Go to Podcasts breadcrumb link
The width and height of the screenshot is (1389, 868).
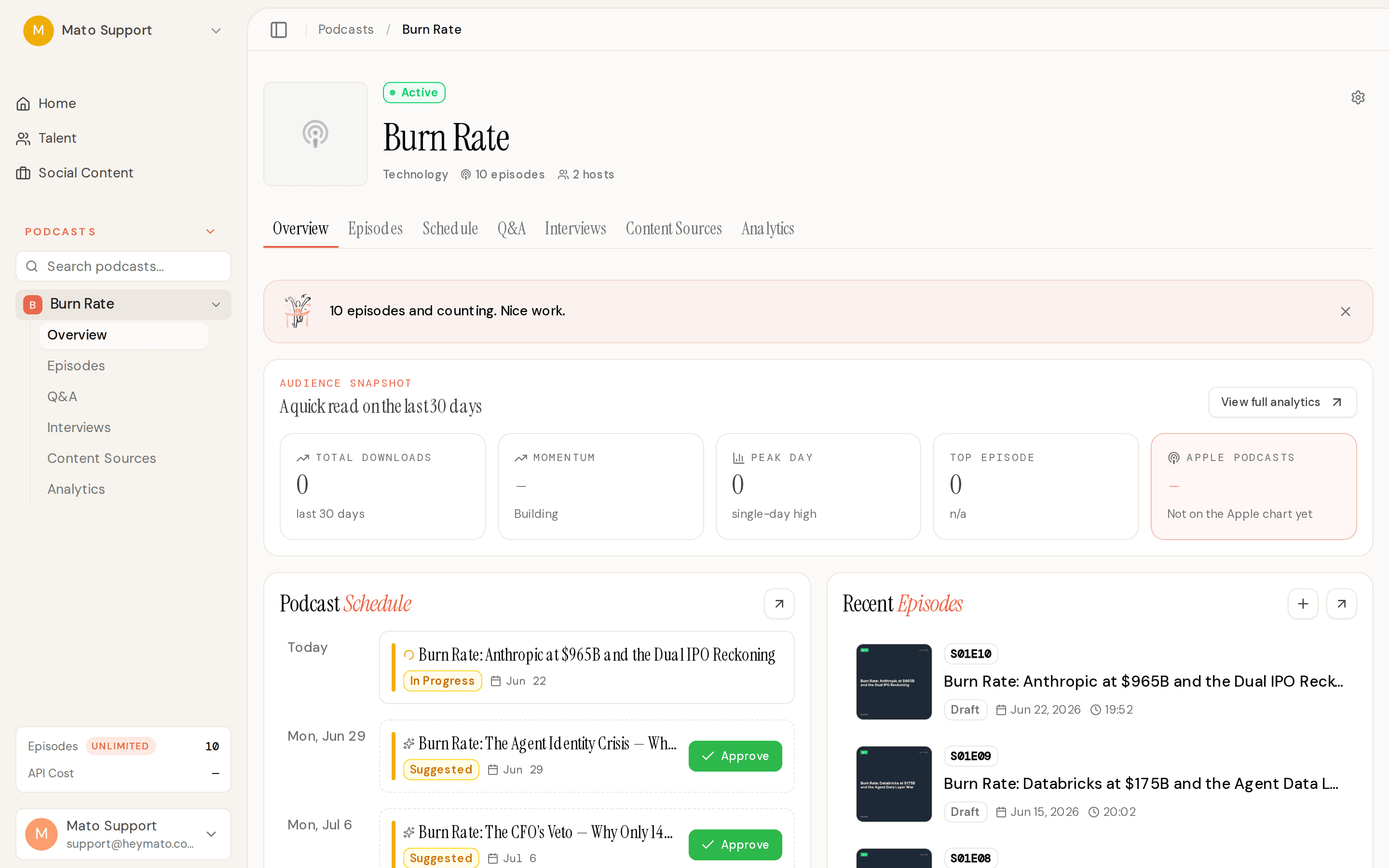click(x=345, y=29)
